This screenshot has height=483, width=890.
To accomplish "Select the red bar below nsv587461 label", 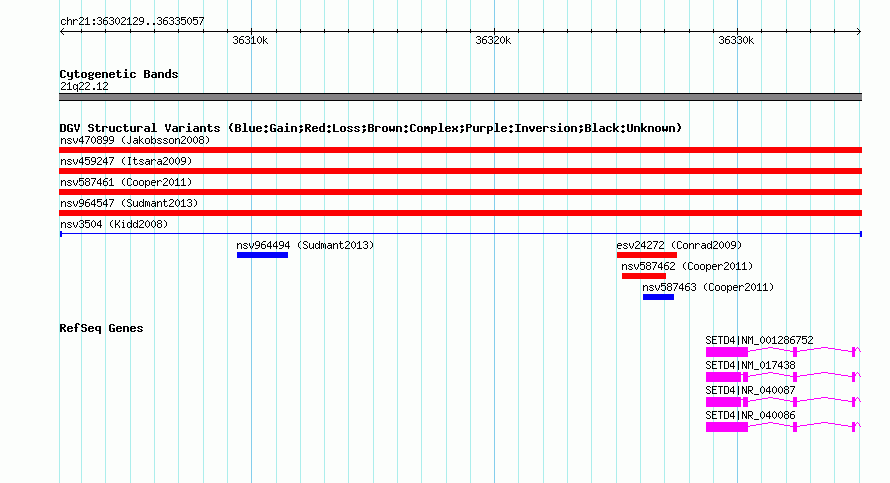I will [460, 192].
